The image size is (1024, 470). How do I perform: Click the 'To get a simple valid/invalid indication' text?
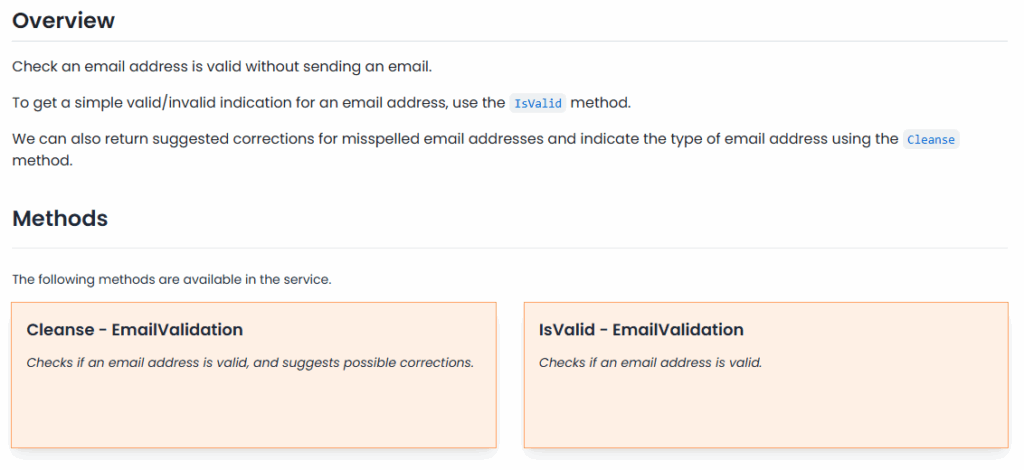coord(150,103)
